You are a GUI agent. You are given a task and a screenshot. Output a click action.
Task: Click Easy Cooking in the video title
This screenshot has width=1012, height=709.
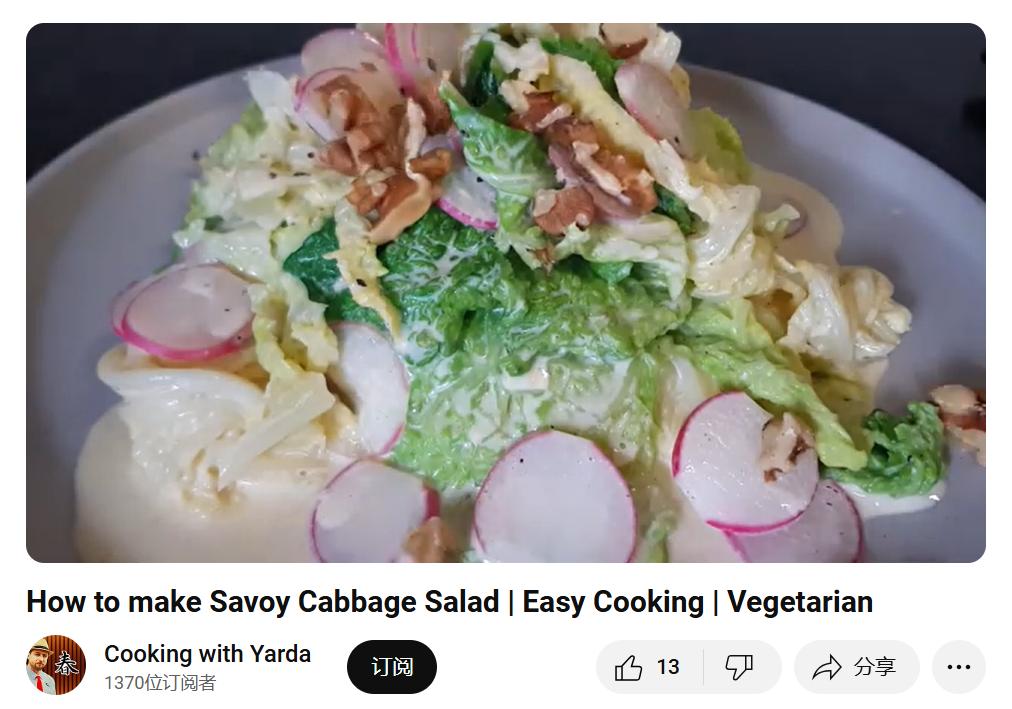[613, 601]
